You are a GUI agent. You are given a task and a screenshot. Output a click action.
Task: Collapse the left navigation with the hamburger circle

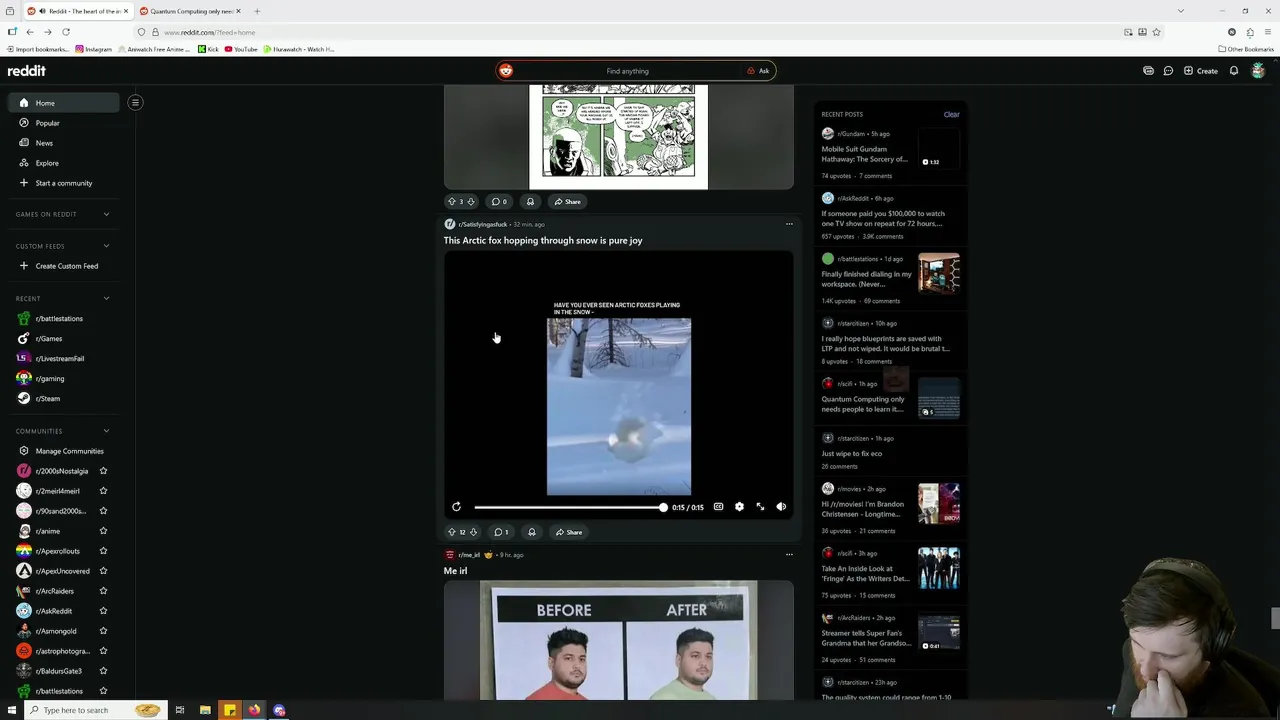(x=135, y=102)
